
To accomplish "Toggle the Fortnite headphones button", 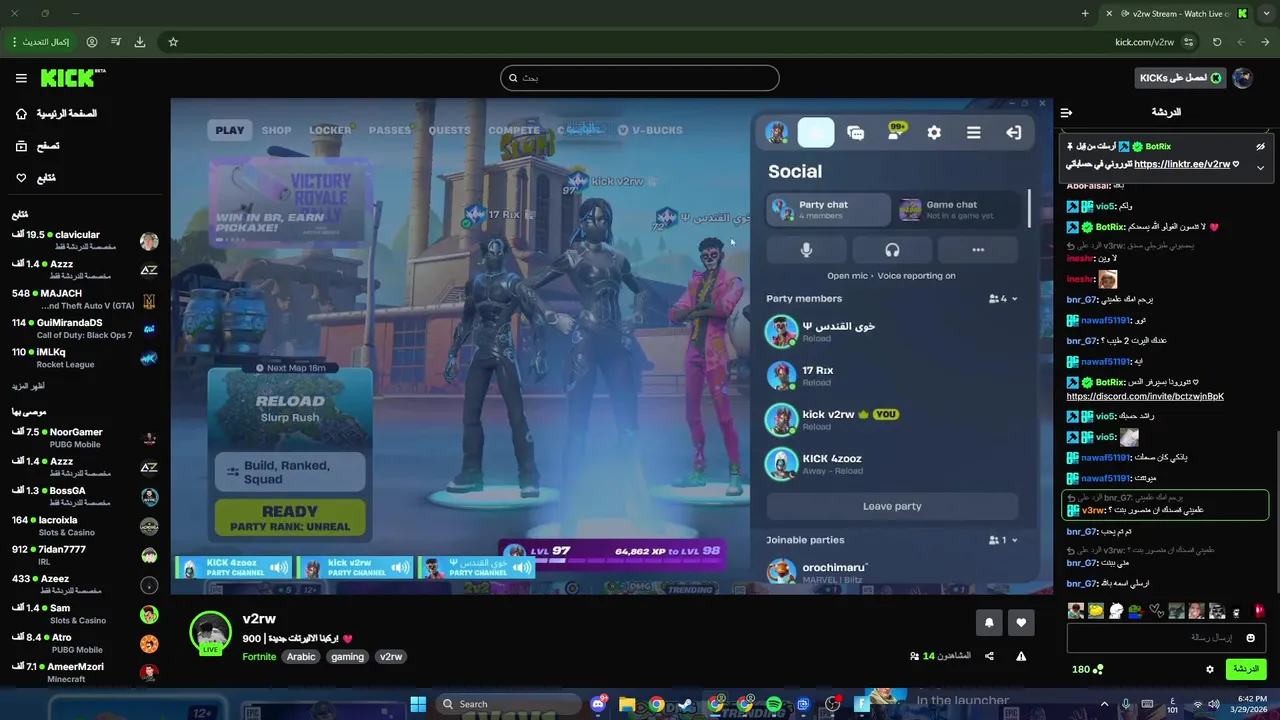I will (x=892, y=250).
